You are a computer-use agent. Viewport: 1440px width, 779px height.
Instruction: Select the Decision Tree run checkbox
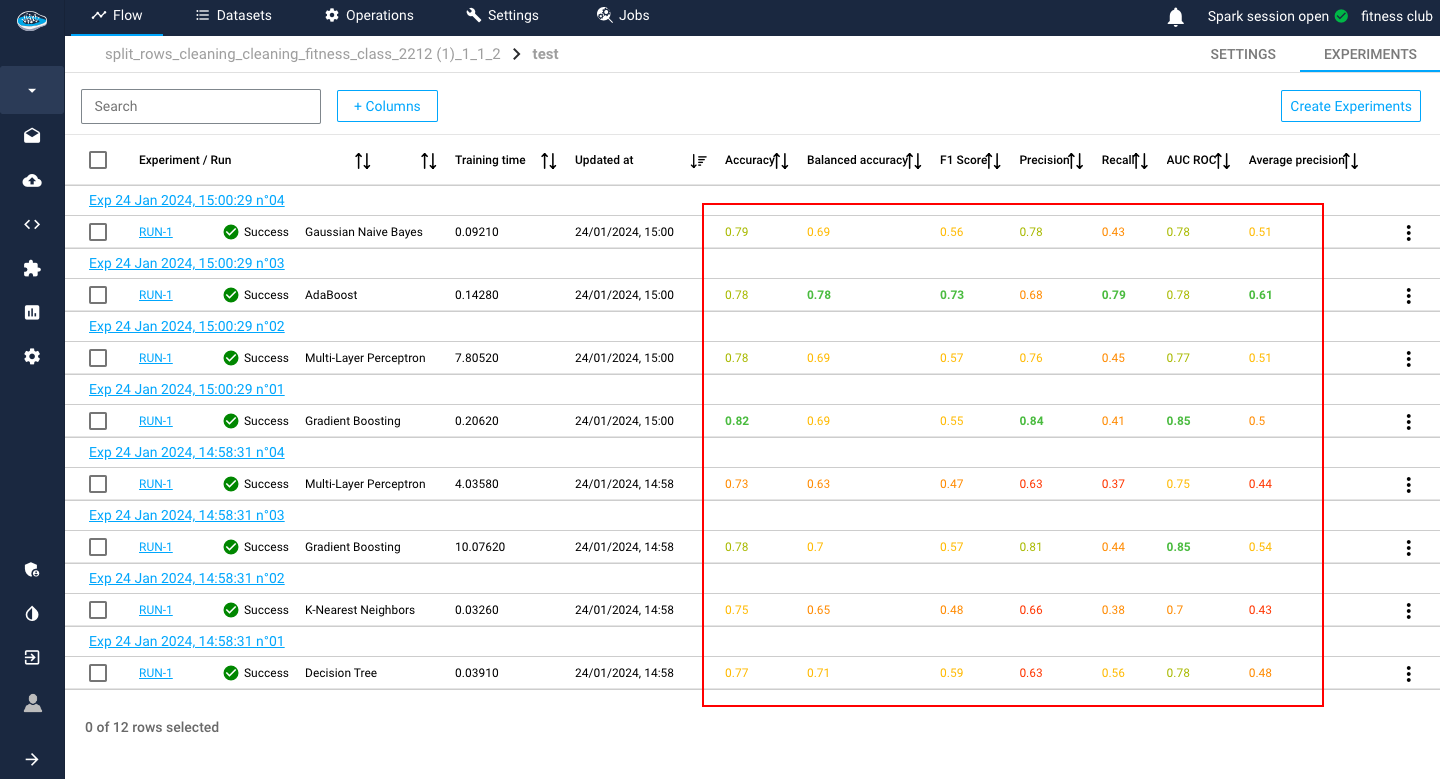point(98,673)
